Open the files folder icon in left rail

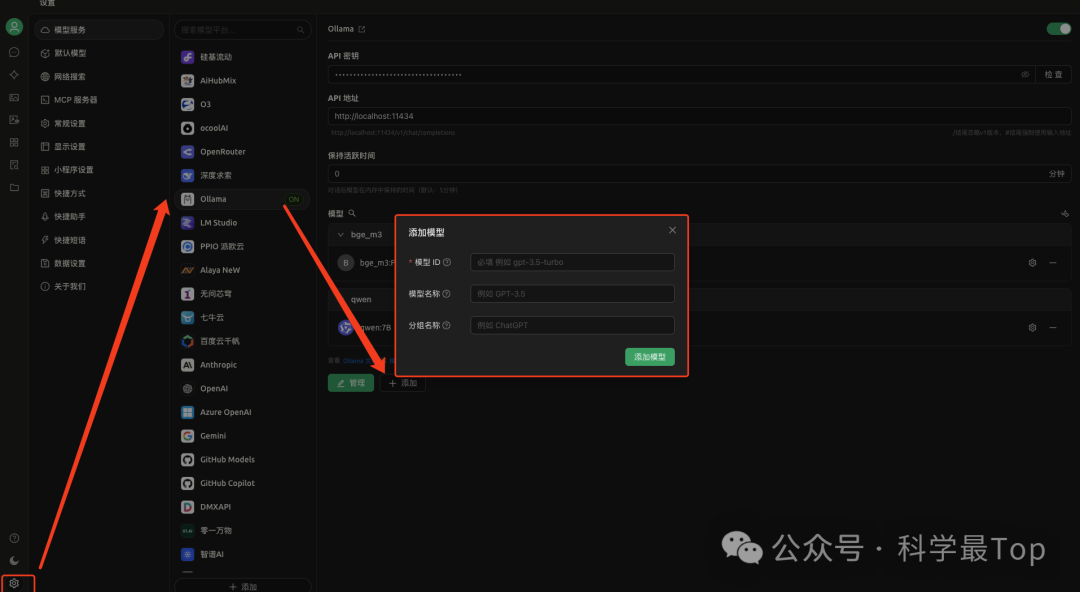click(x=14, y=187)
